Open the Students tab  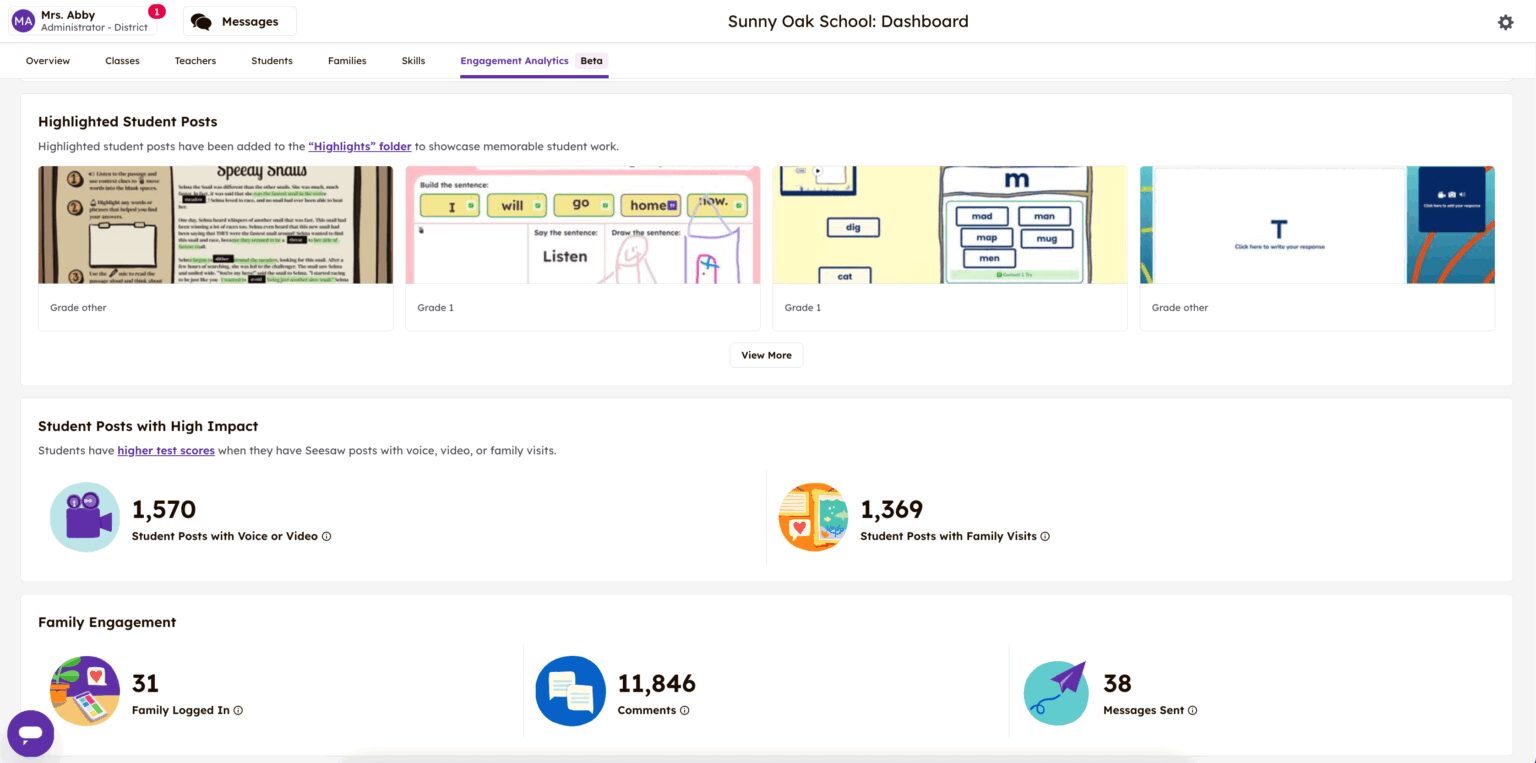point(271,61)
